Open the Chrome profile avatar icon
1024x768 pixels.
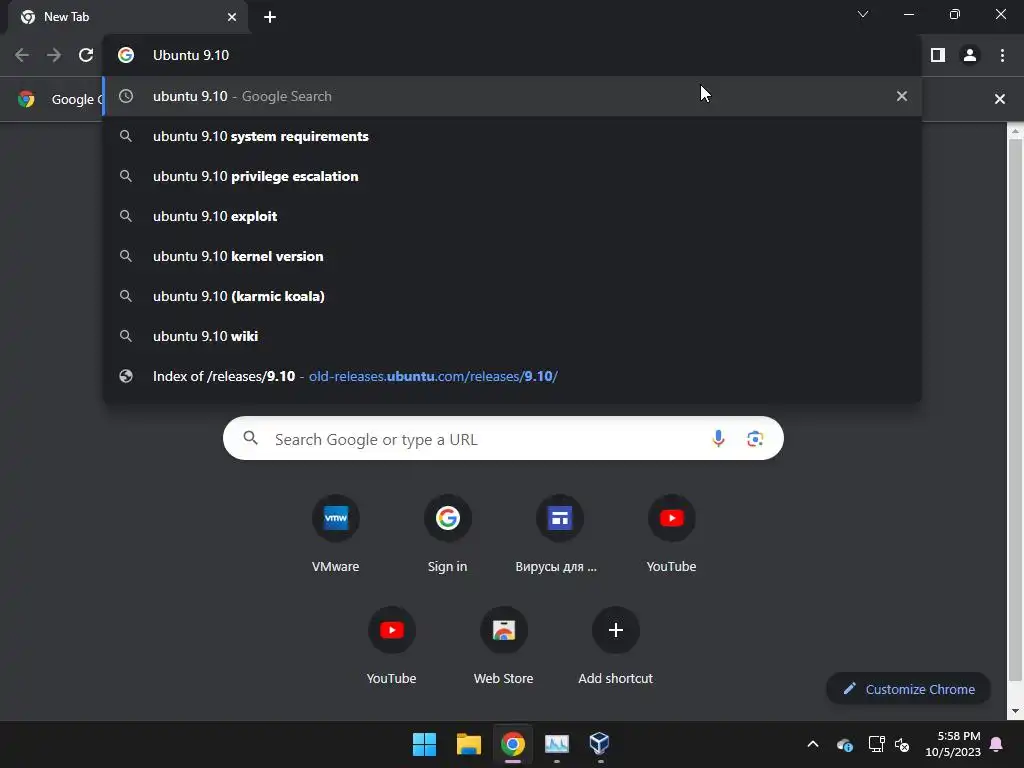(x=970, y=55)
